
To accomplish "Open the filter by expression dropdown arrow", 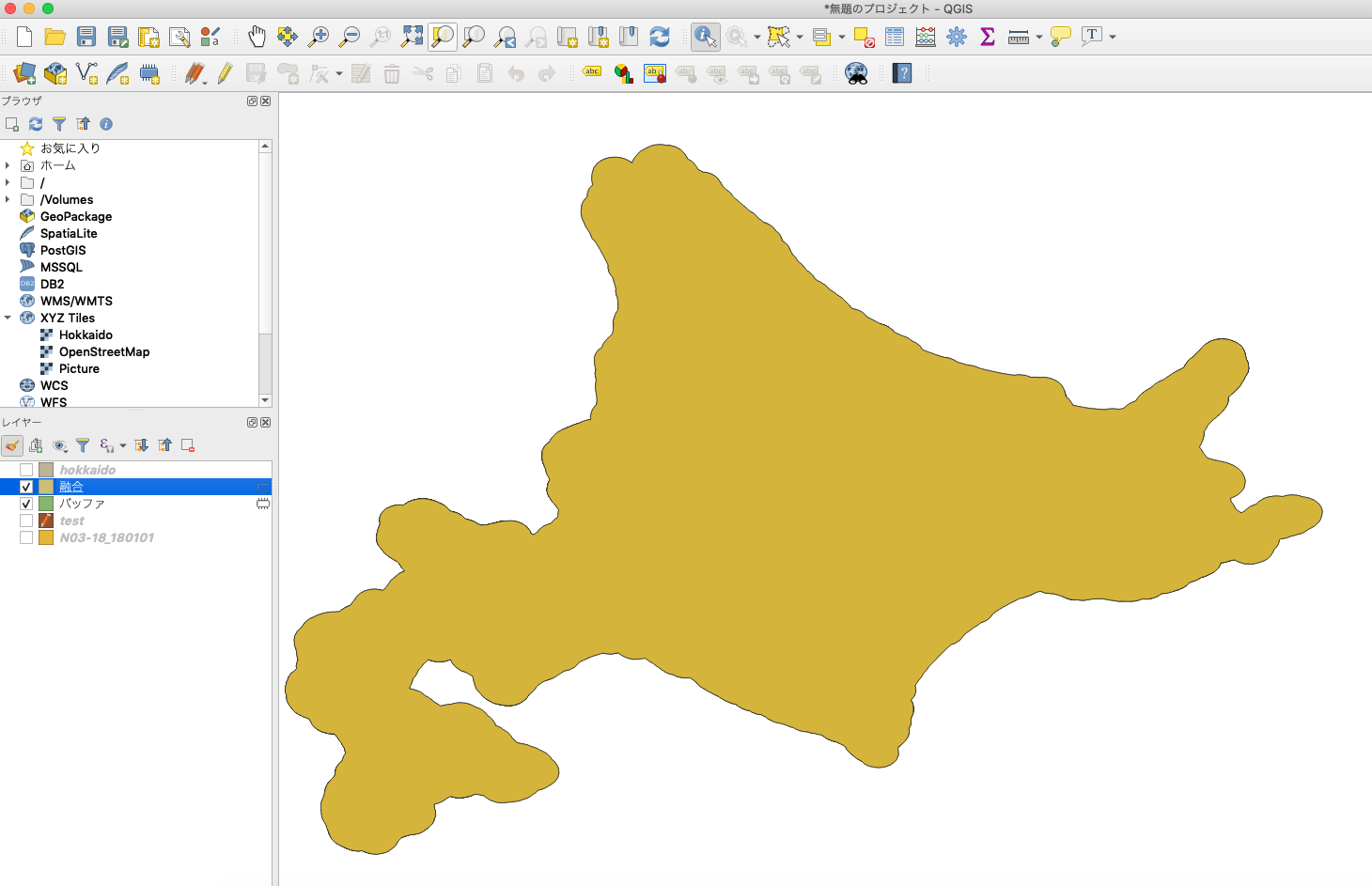I will click(123, 446).
